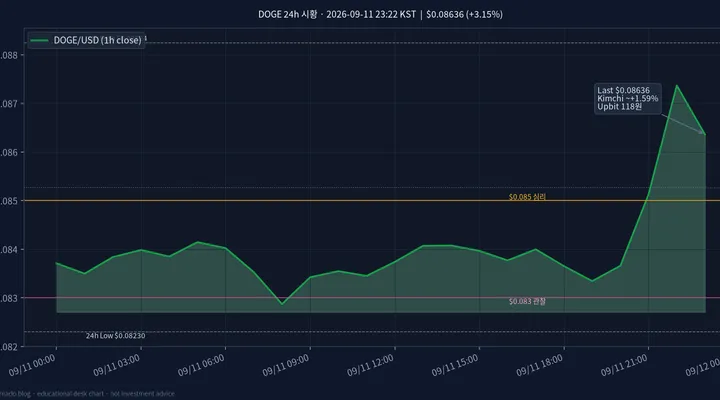Click the footer disclaimer 'not investment advice'
Screen dimensions: 720x400
[142, 394]
